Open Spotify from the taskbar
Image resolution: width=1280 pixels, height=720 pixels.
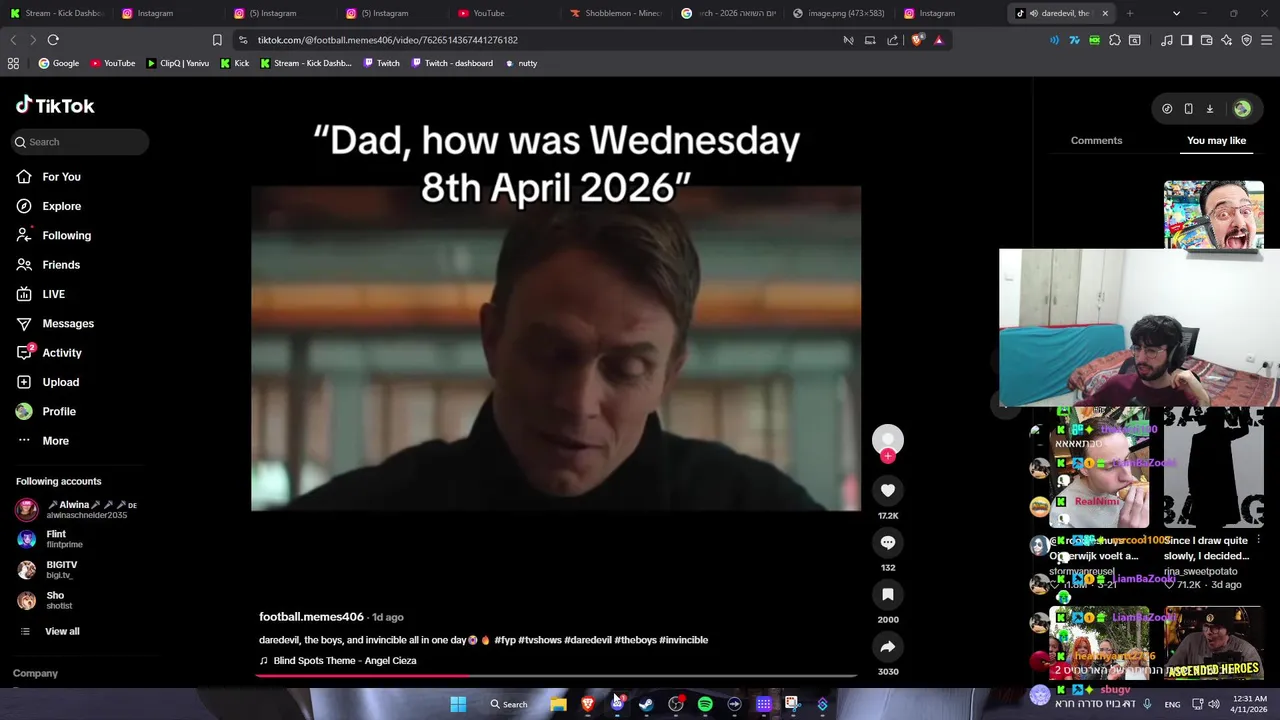click(705, 704)
